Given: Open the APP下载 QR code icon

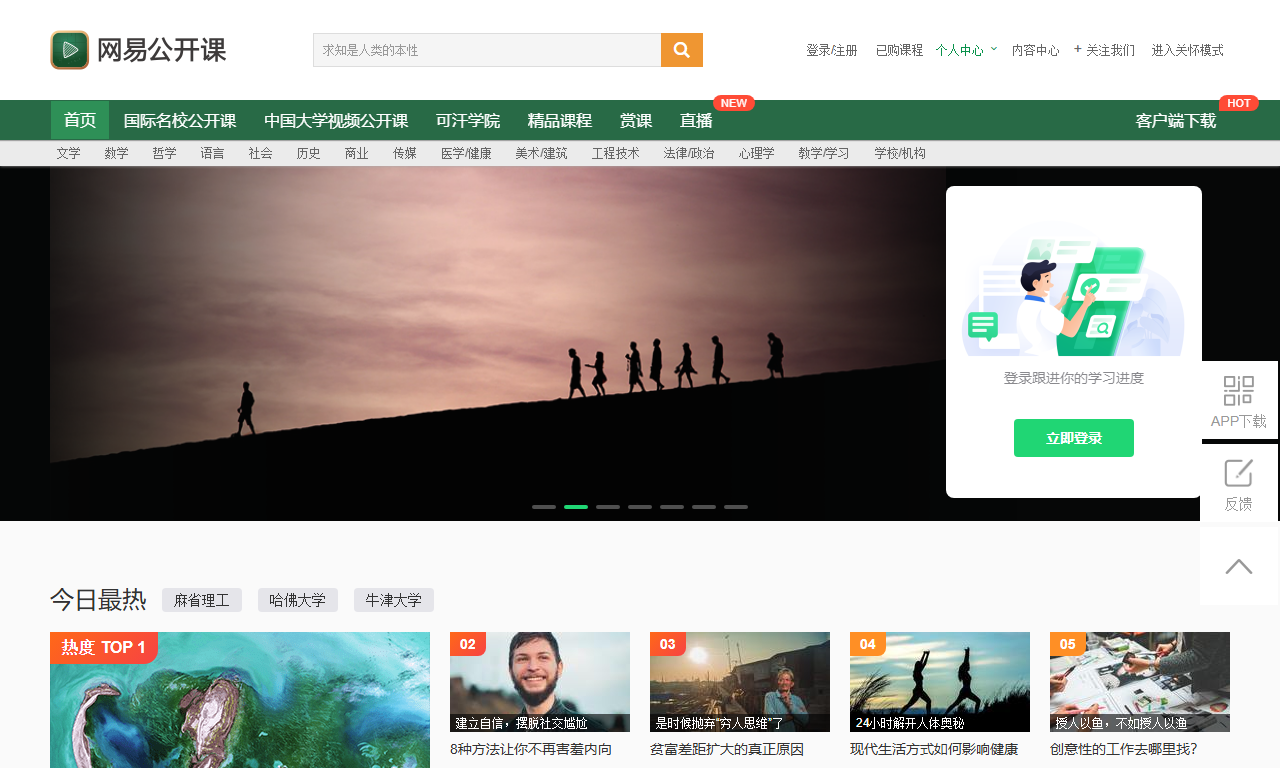Looking at the screenshot, I should (1239, 390).
